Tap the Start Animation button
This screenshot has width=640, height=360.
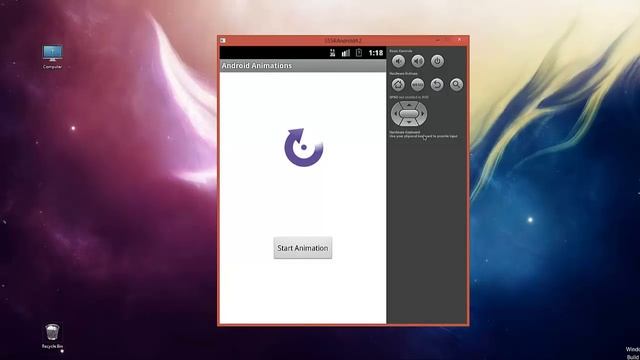[302, 248]
